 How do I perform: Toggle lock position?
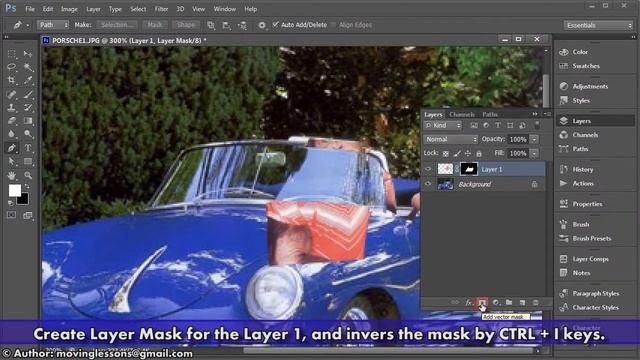tap(468, 153)
